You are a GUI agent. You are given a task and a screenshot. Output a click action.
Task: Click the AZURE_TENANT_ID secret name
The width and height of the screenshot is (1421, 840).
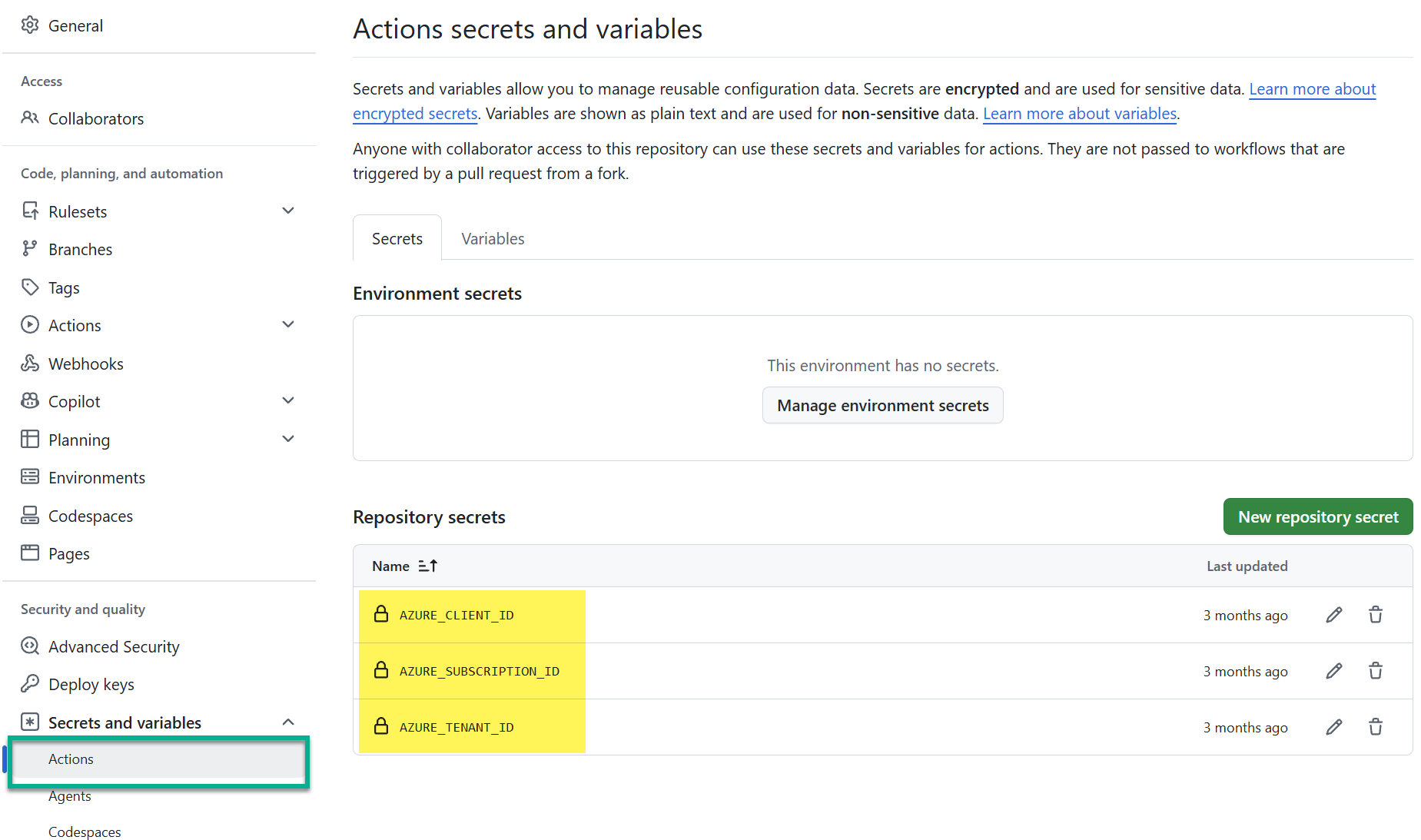(457, 728)
